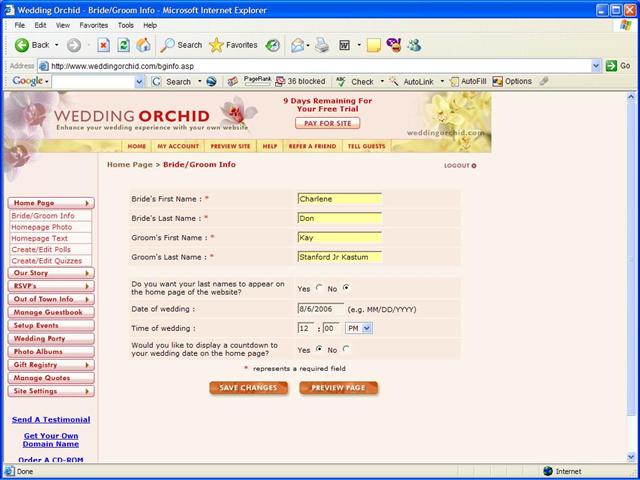Print the page with the printer icon

[322, 45]
